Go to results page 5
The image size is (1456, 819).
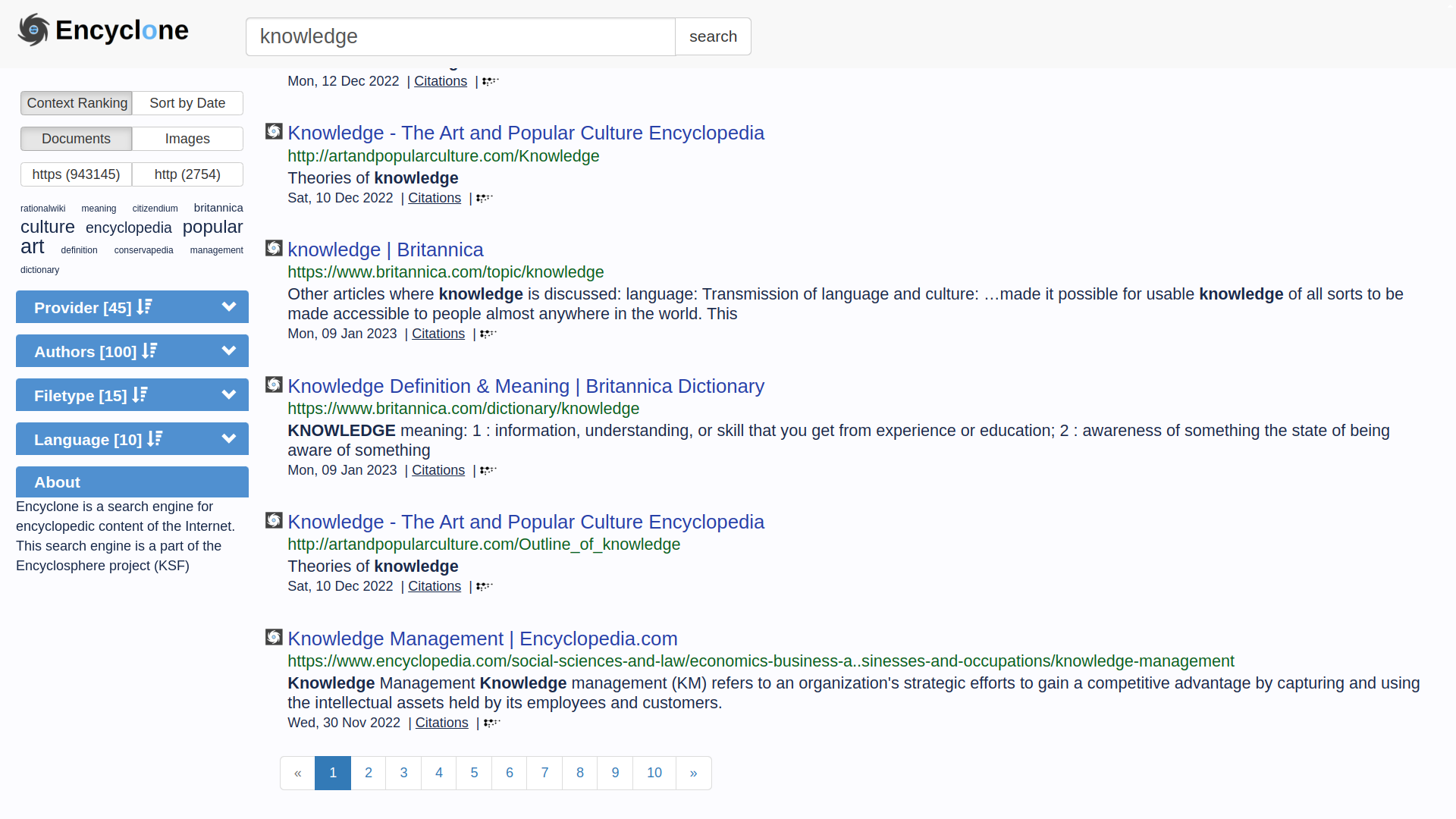pyautogui.click(x=474, y=773)
